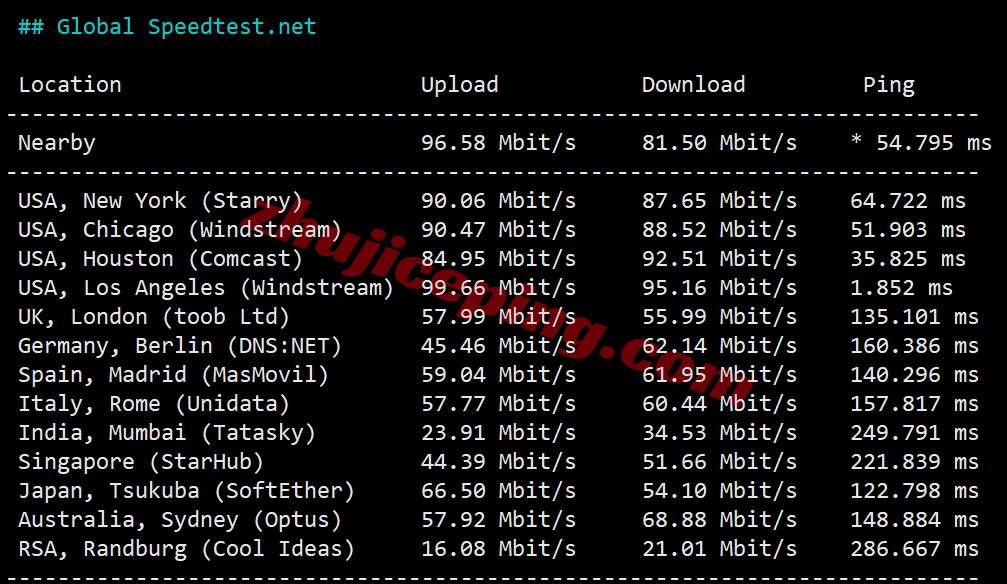
Task: Click Singapore (StarHub) location text
Action: coord(141,462)
